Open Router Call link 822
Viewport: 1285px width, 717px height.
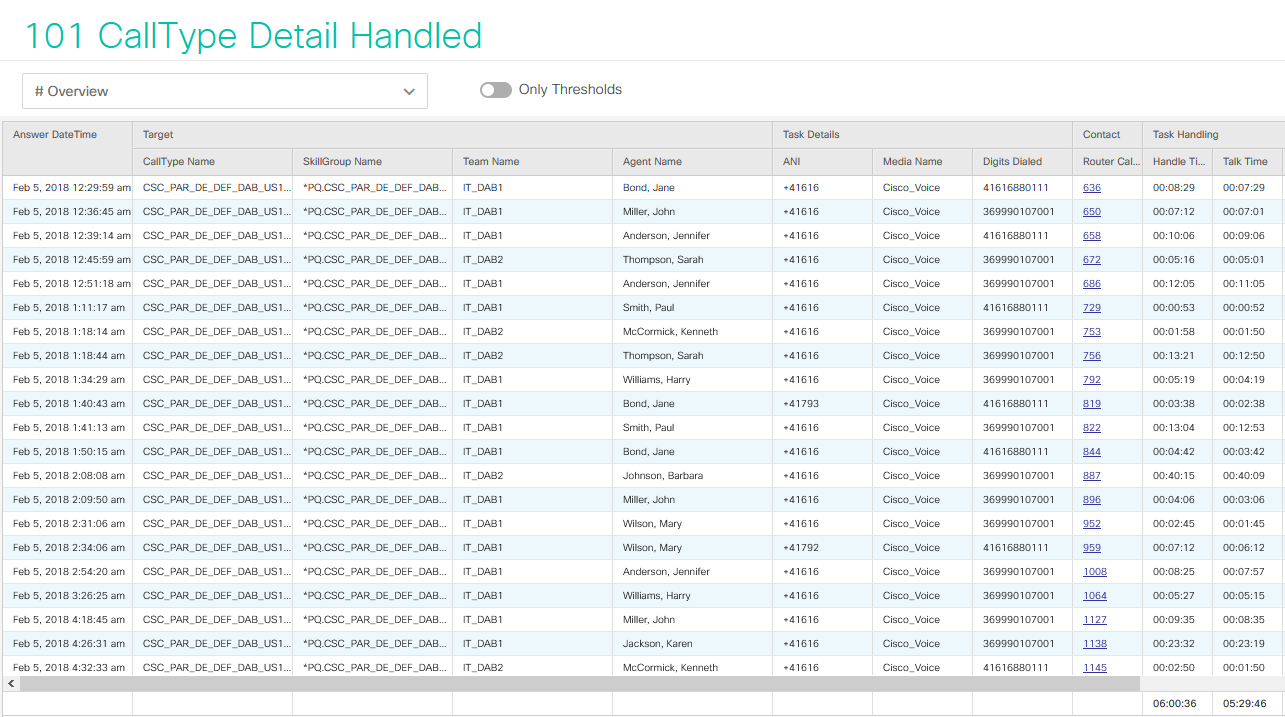click(1092, 428)
